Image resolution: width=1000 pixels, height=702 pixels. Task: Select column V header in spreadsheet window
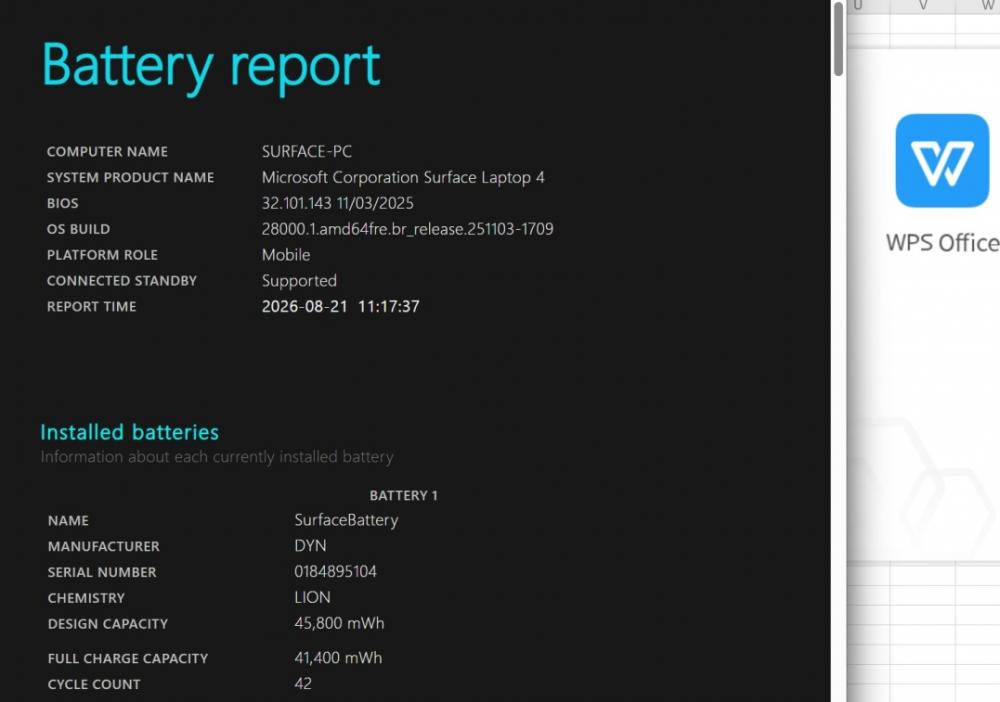(923, 6)
